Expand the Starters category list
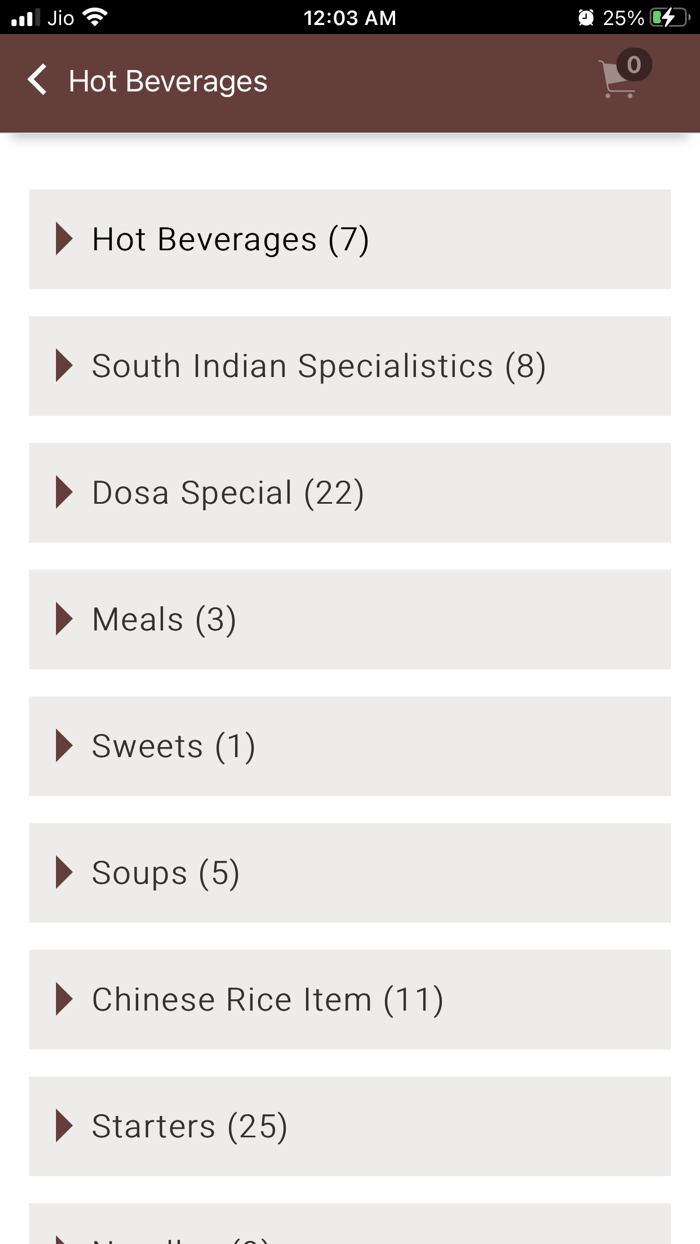Image resolution: width=700 pixels, height=1244 pixels. click(188, 1126)
